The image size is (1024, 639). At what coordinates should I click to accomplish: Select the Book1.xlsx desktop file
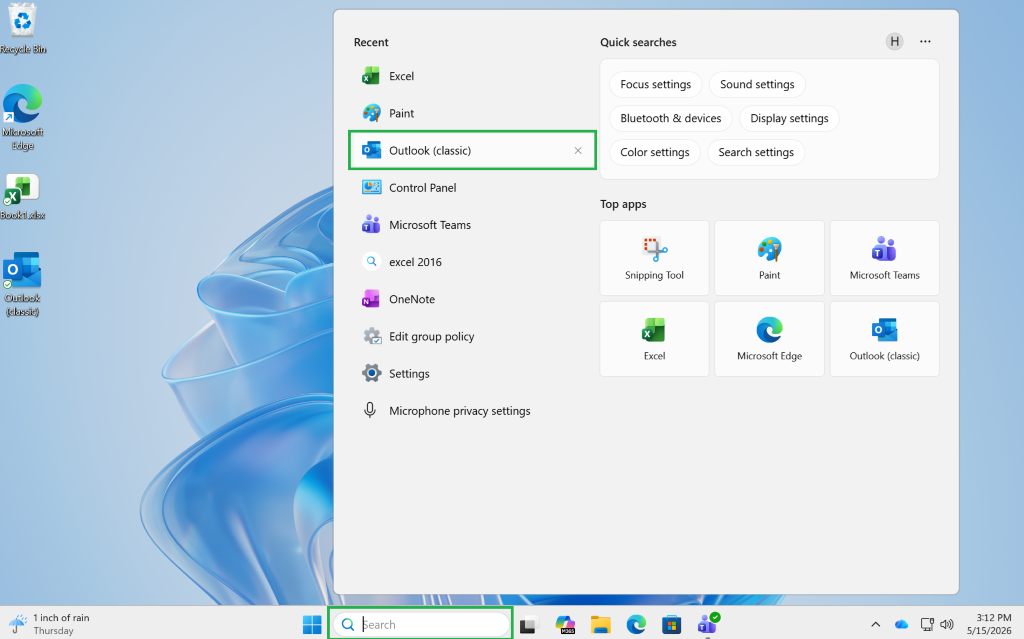[x=23, y=197]
